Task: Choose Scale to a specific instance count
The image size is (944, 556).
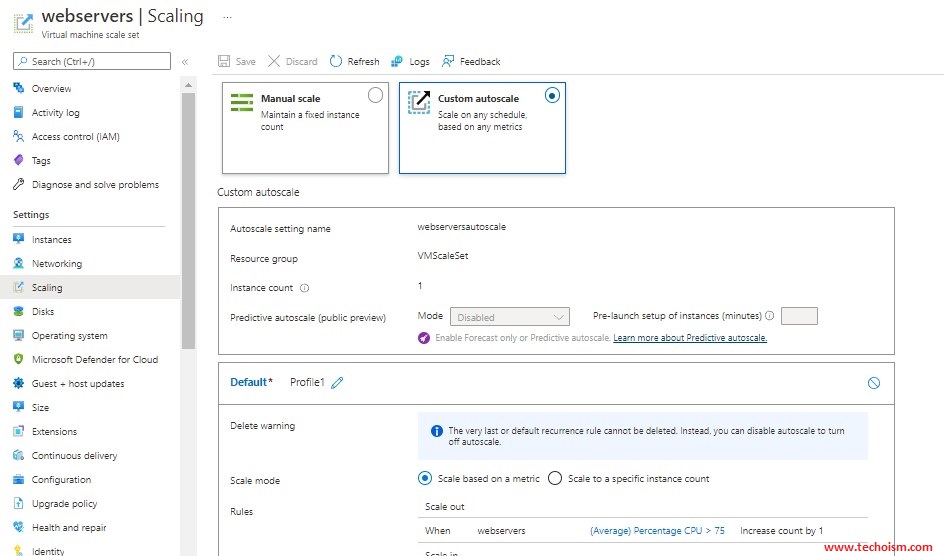Action: [x=555, y=478]
